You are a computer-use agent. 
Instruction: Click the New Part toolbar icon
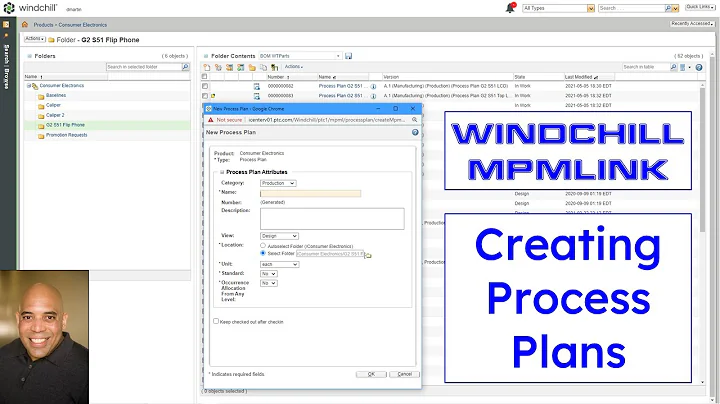coord(218,67)
